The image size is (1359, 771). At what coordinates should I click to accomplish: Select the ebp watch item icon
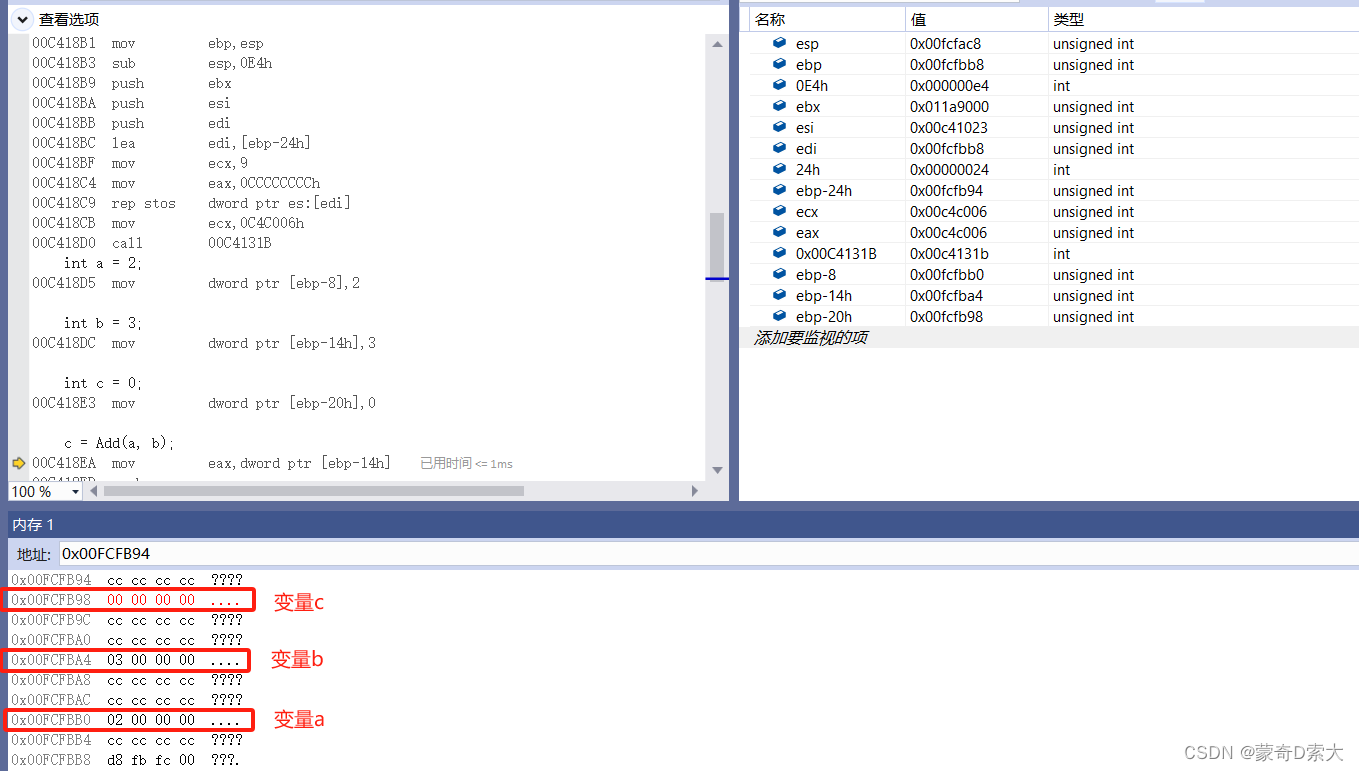pyautogui.click(x=780, y=64)
